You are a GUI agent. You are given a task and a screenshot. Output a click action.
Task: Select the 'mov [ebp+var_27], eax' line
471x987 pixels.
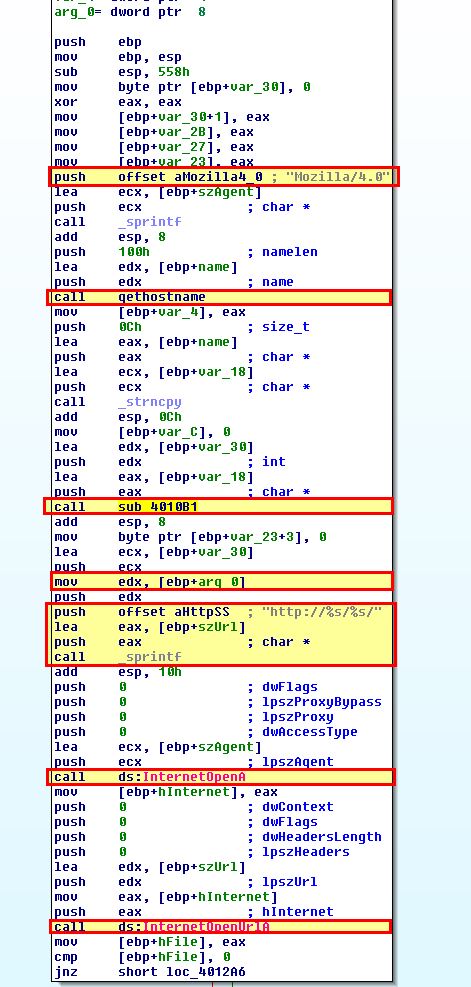click(154, 147)
